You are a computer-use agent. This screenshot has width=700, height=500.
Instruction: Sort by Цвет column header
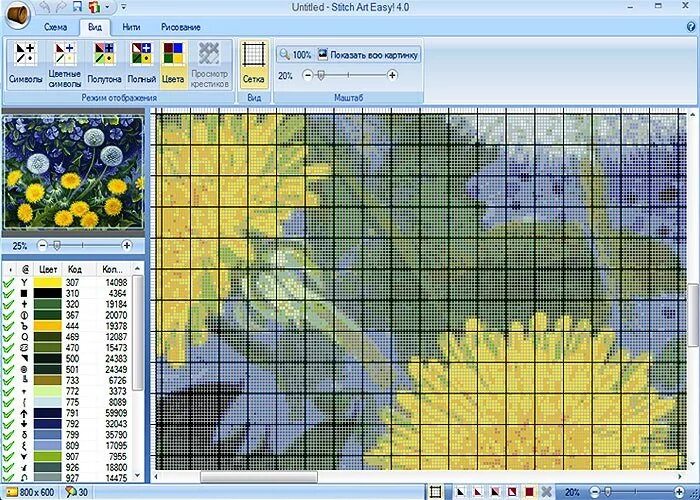pyautogui.click(x=48, y=269)
